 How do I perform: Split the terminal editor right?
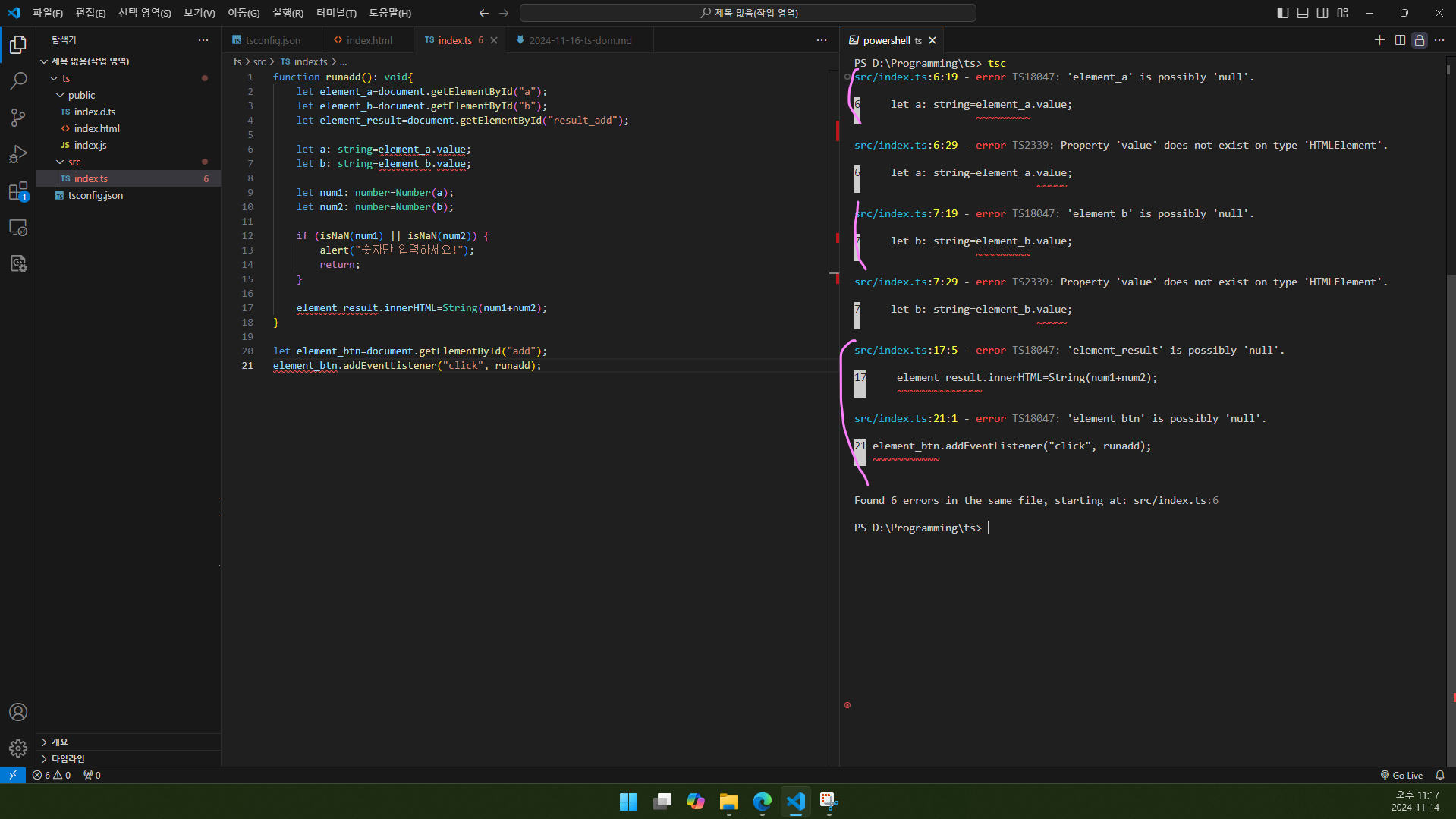[1400, 40]
